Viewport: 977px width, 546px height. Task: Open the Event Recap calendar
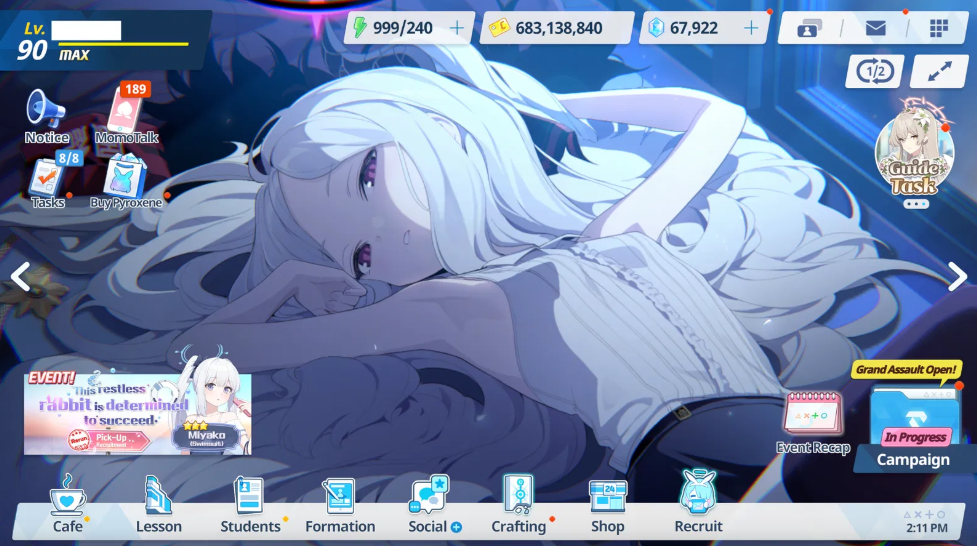click(x=813, y=423)
